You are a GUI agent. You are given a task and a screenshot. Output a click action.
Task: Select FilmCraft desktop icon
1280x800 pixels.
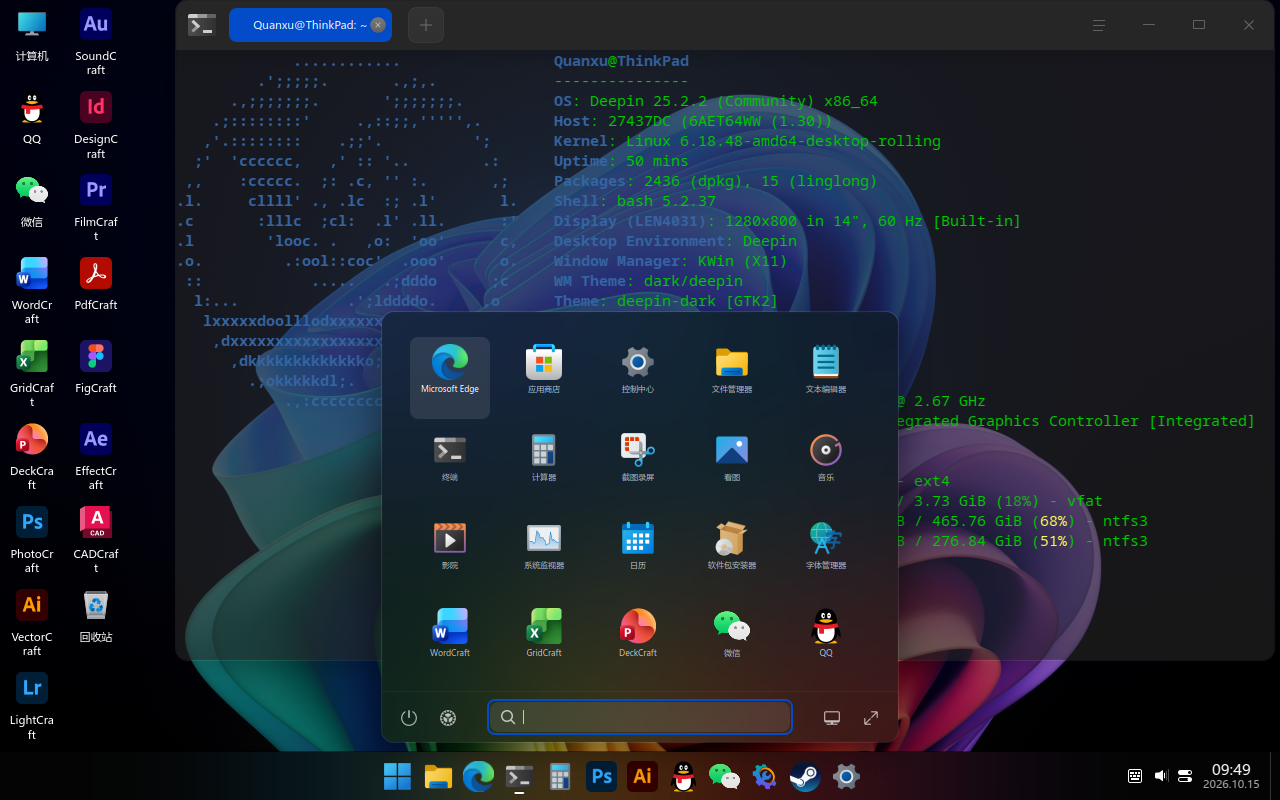tap(96, 207)
